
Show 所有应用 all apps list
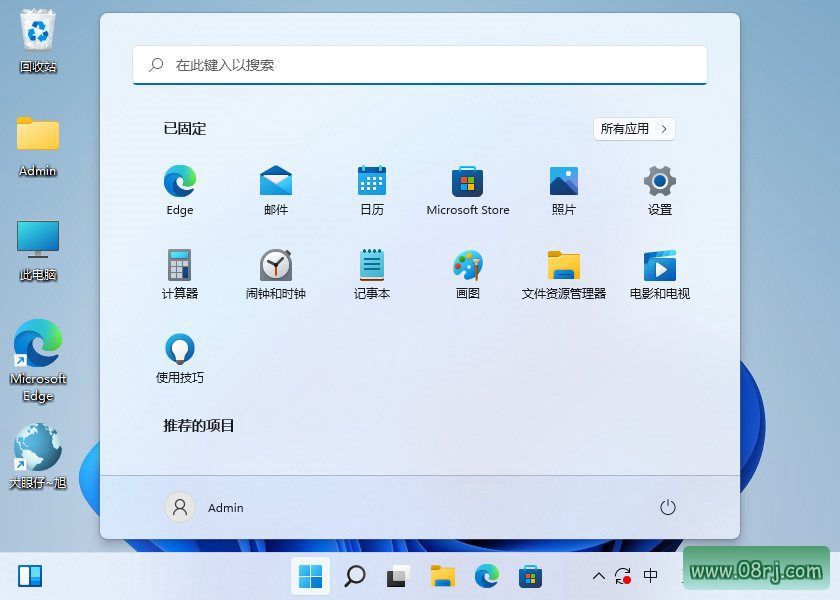click(x=634, y=129)
